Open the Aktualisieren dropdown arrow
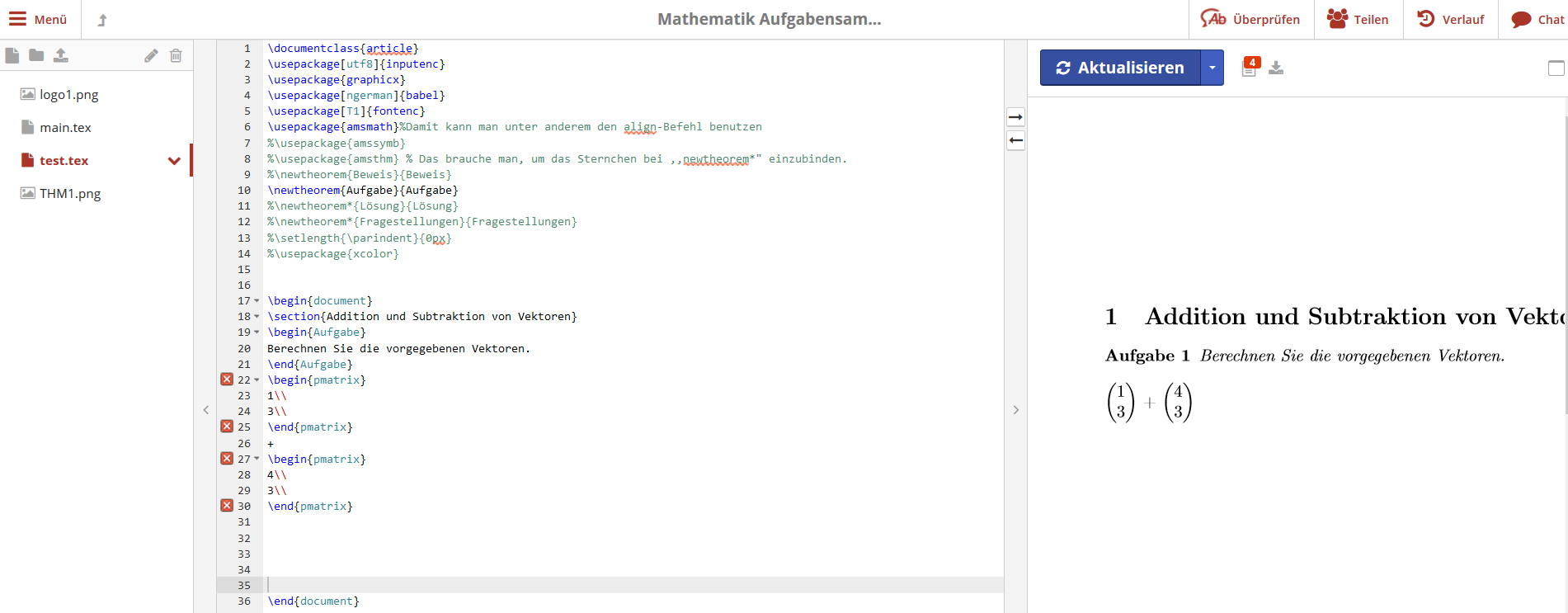This screenshot has width=1568, height=613. [1212, 68]
